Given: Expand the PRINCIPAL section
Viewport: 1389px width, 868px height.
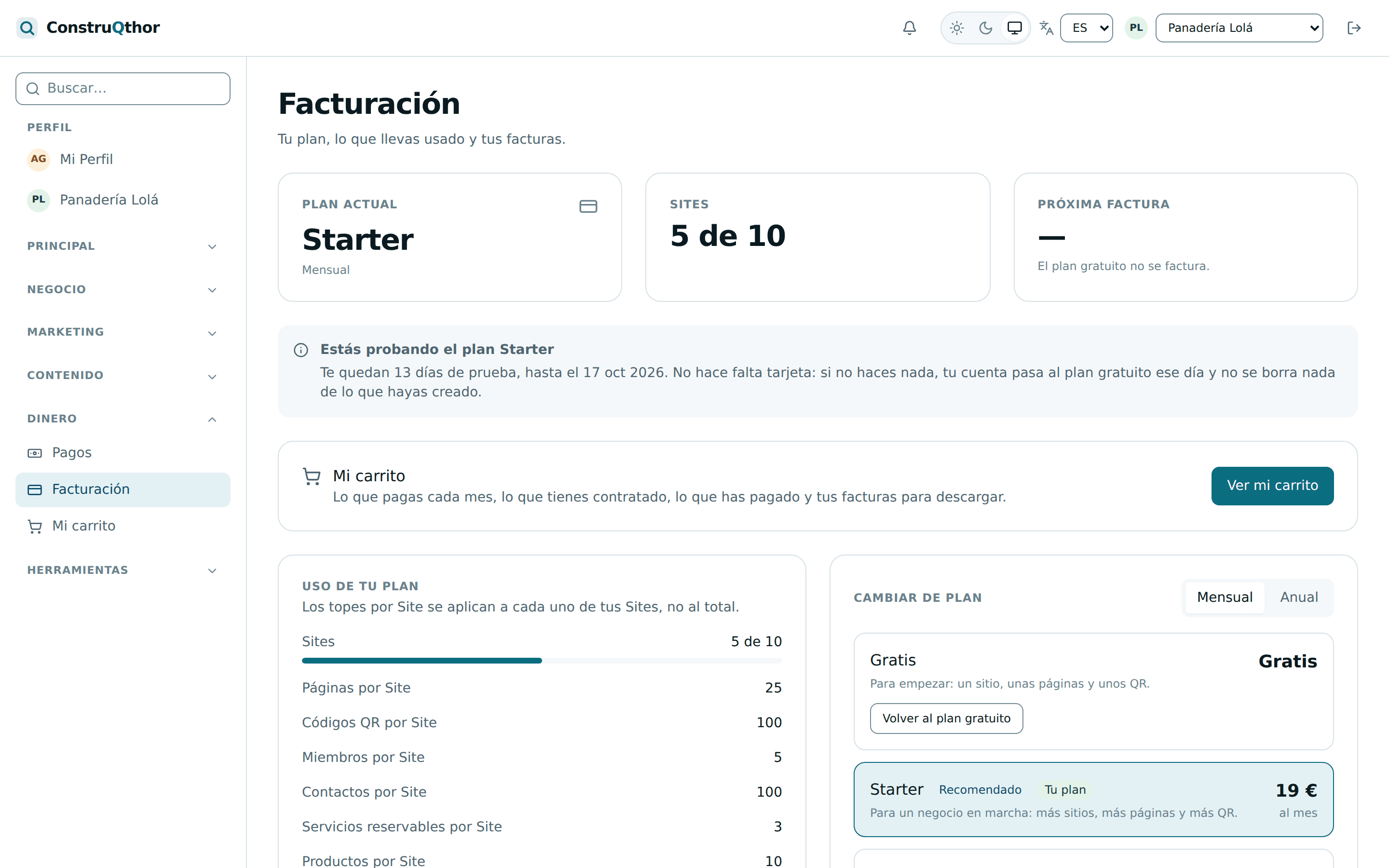Looking at the screenshot, I should pyautogui.click(x=123, y=246).
